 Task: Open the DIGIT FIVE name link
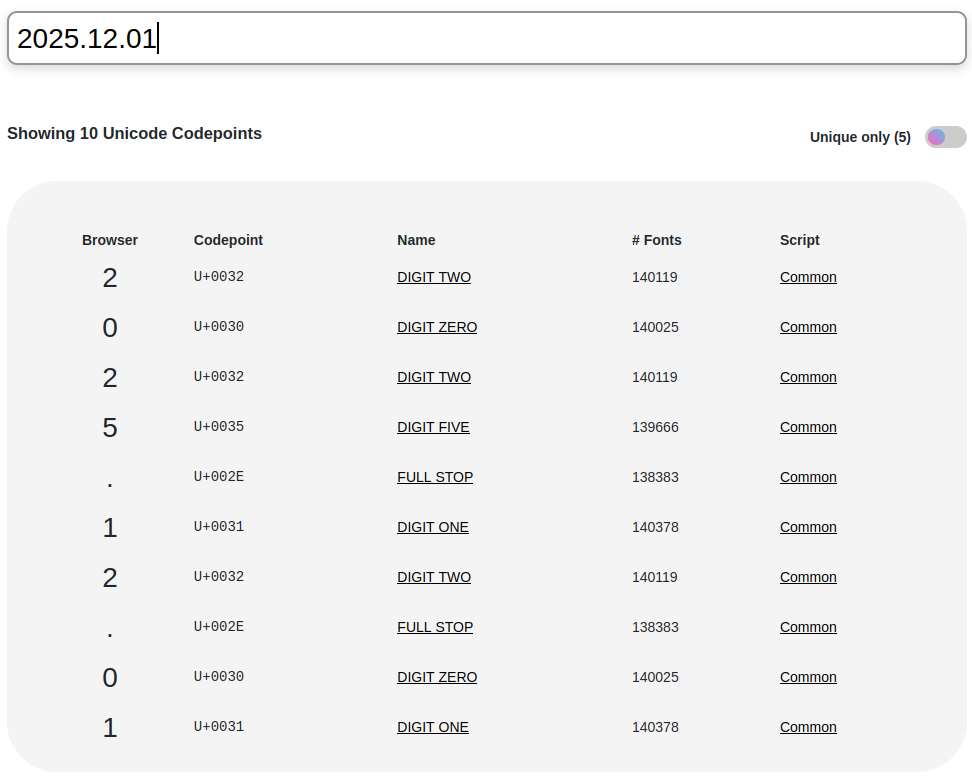coord(433,427)
